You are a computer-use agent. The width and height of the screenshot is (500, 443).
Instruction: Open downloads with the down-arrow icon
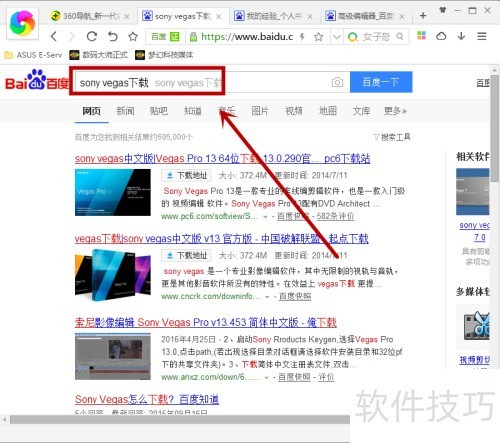[x=461, y=36]
